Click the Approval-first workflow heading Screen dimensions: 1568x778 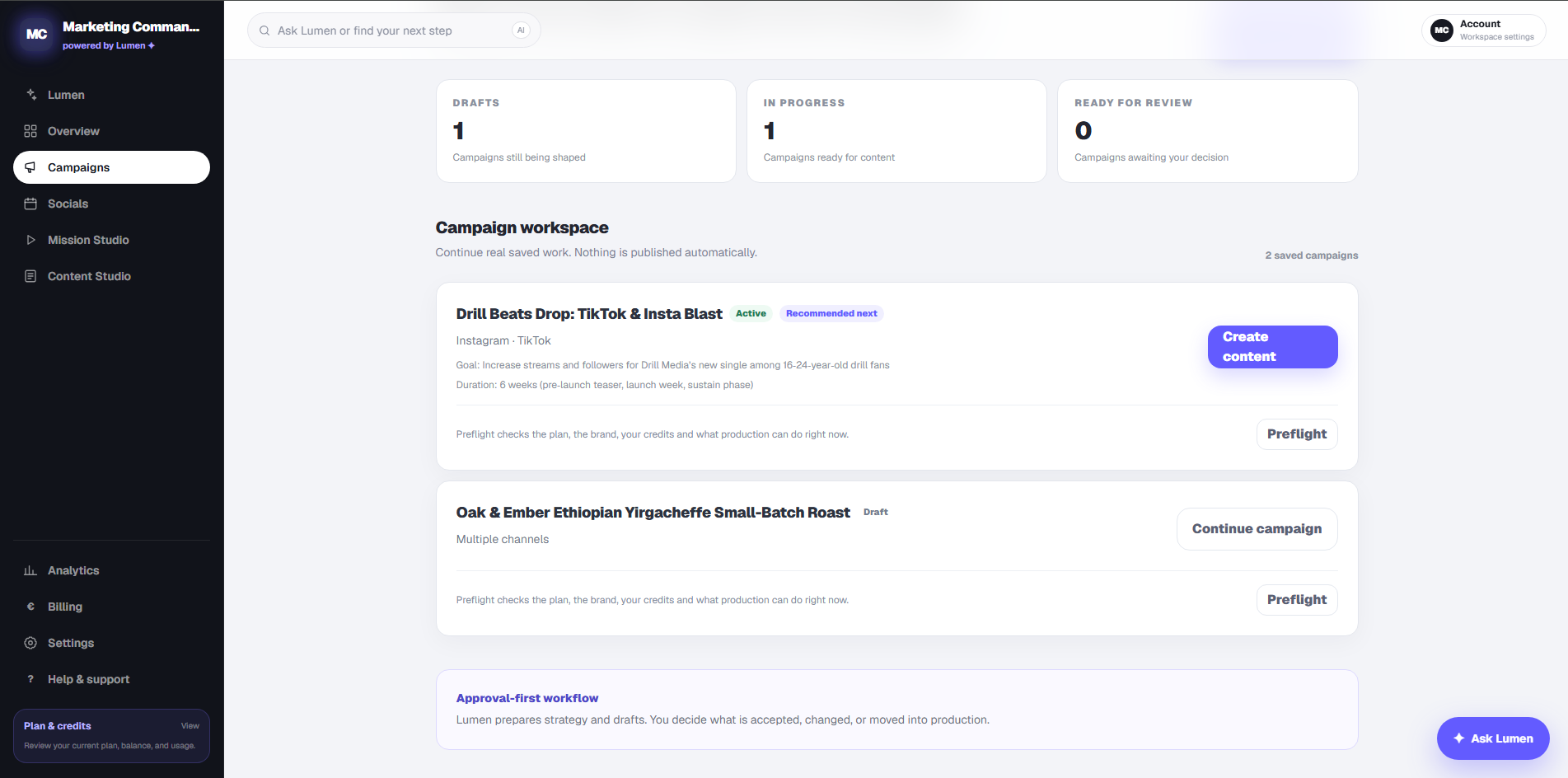click(527, 698)
